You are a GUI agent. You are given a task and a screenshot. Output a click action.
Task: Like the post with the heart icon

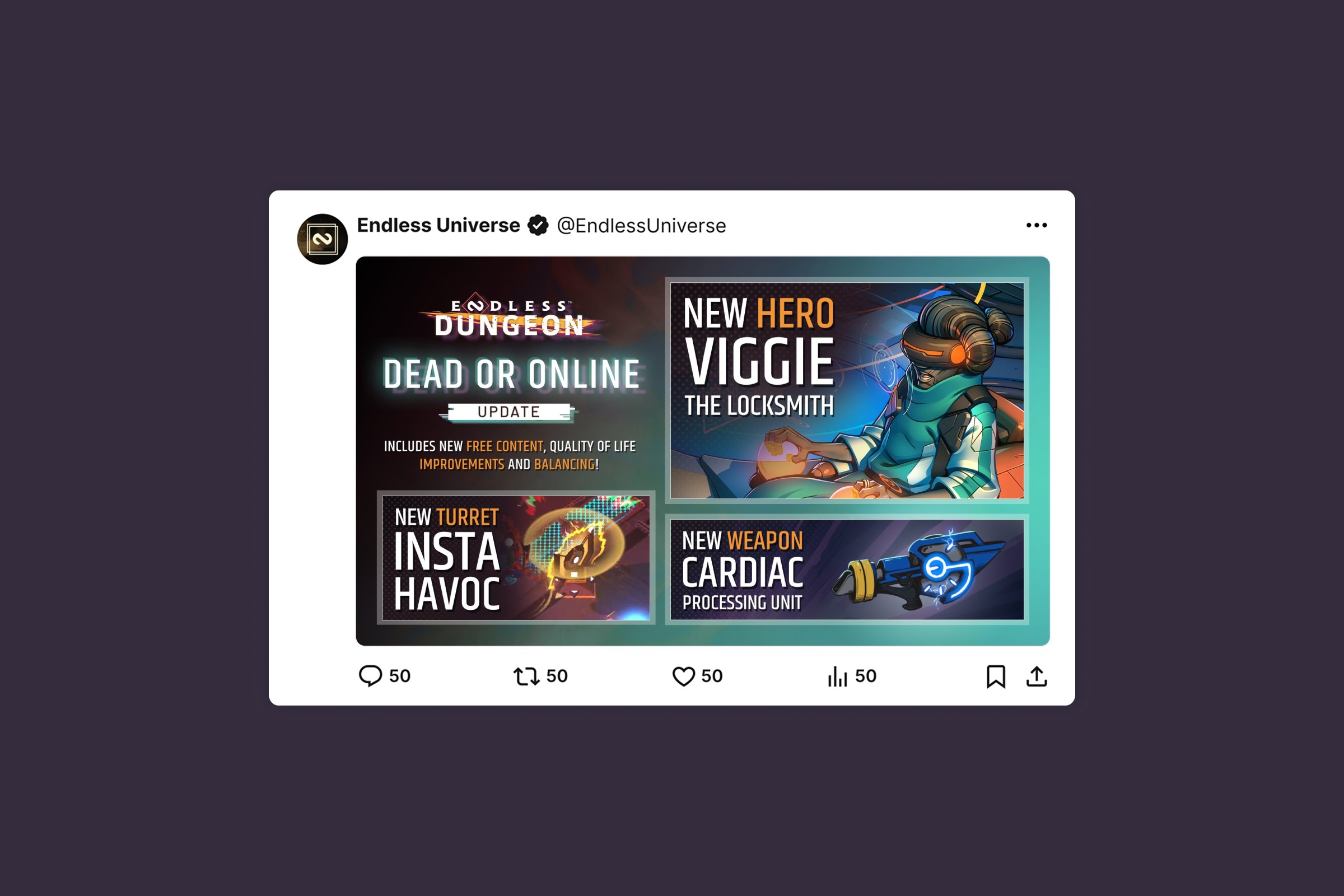pos(683,676)
